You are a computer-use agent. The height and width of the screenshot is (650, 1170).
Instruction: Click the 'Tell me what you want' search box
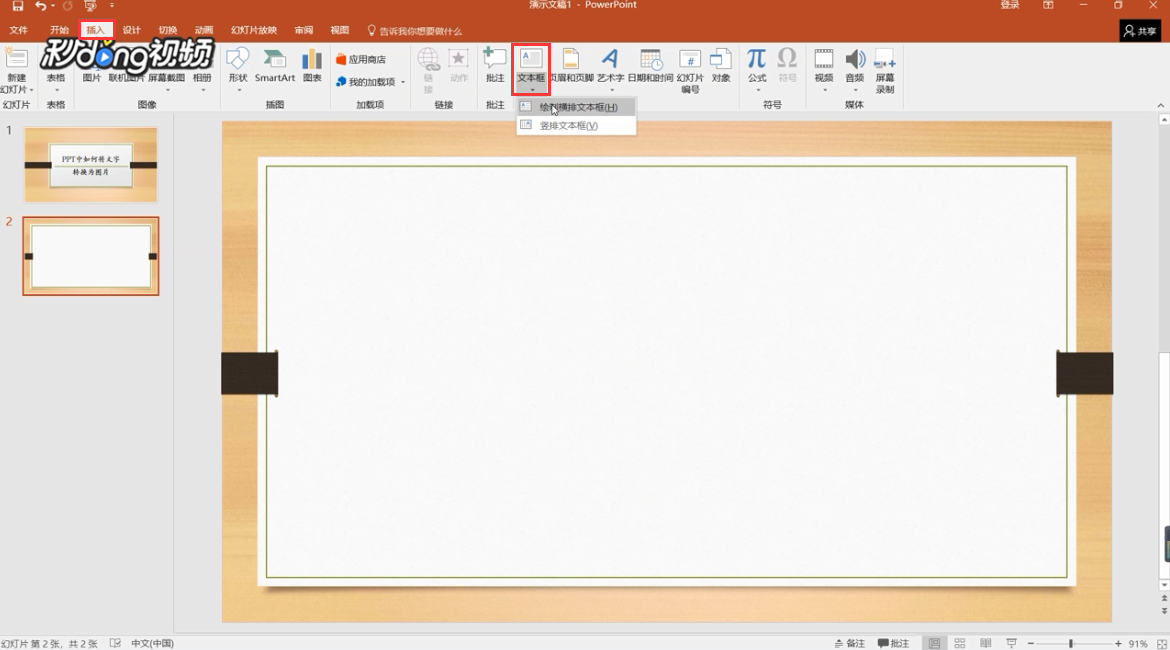(x=415, y=31)
